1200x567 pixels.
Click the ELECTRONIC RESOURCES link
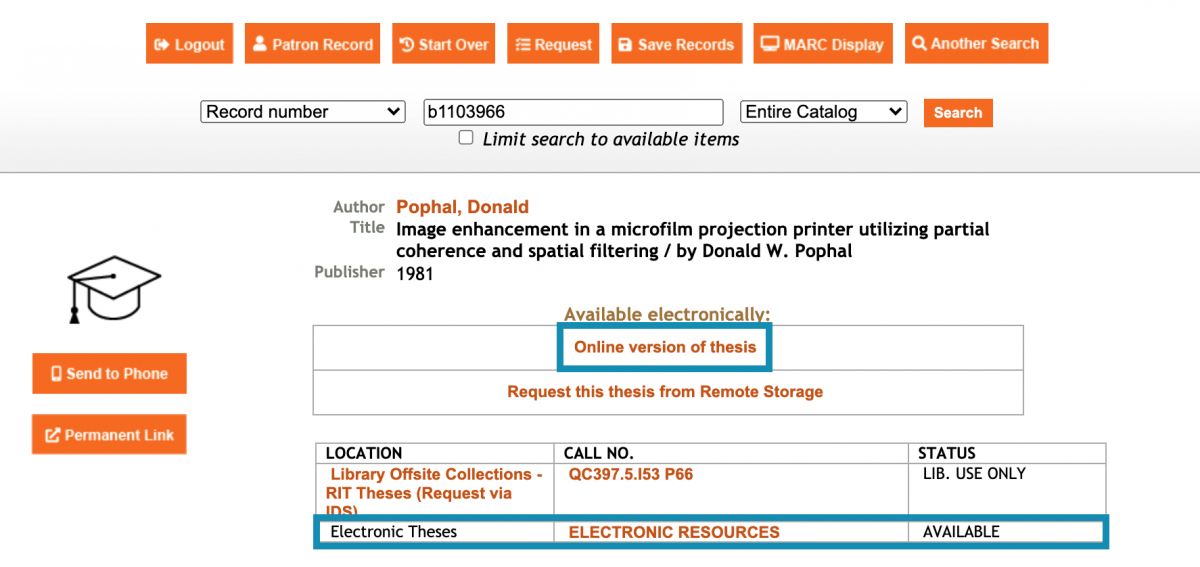point(673,532)
